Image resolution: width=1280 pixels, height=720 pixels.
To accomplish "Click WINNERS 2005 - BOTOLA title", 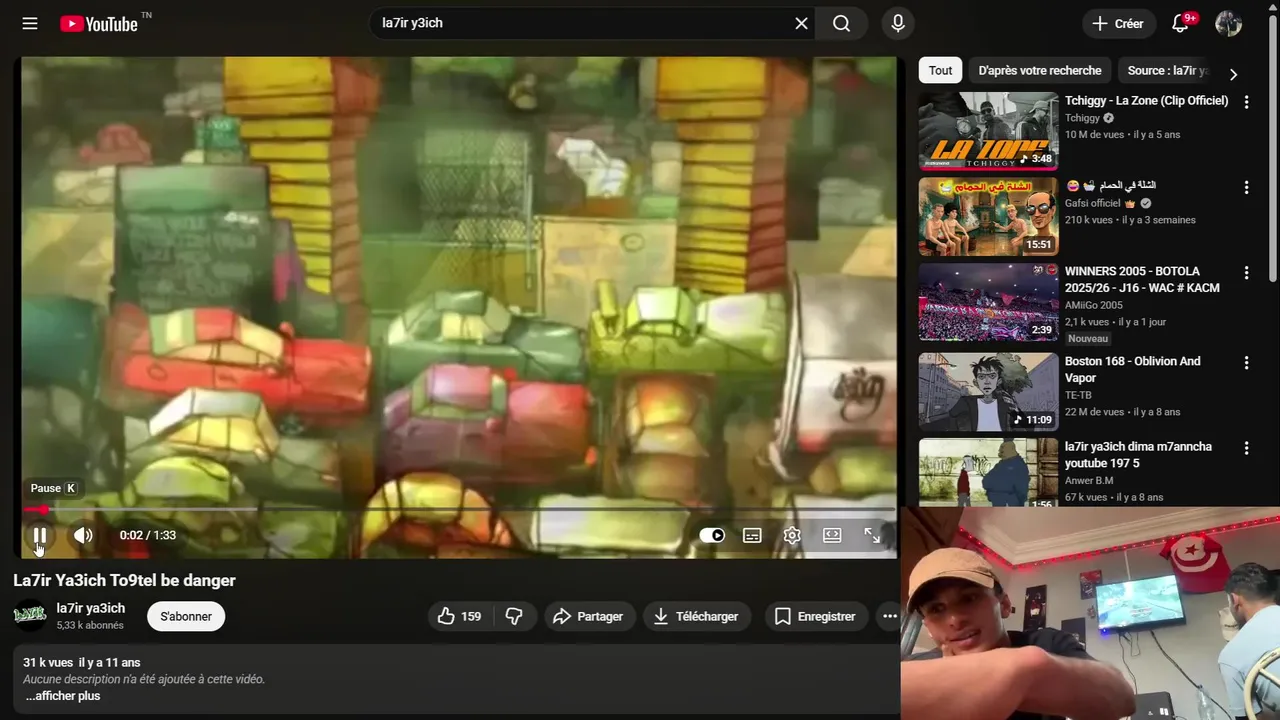I will pos(1142,279).
